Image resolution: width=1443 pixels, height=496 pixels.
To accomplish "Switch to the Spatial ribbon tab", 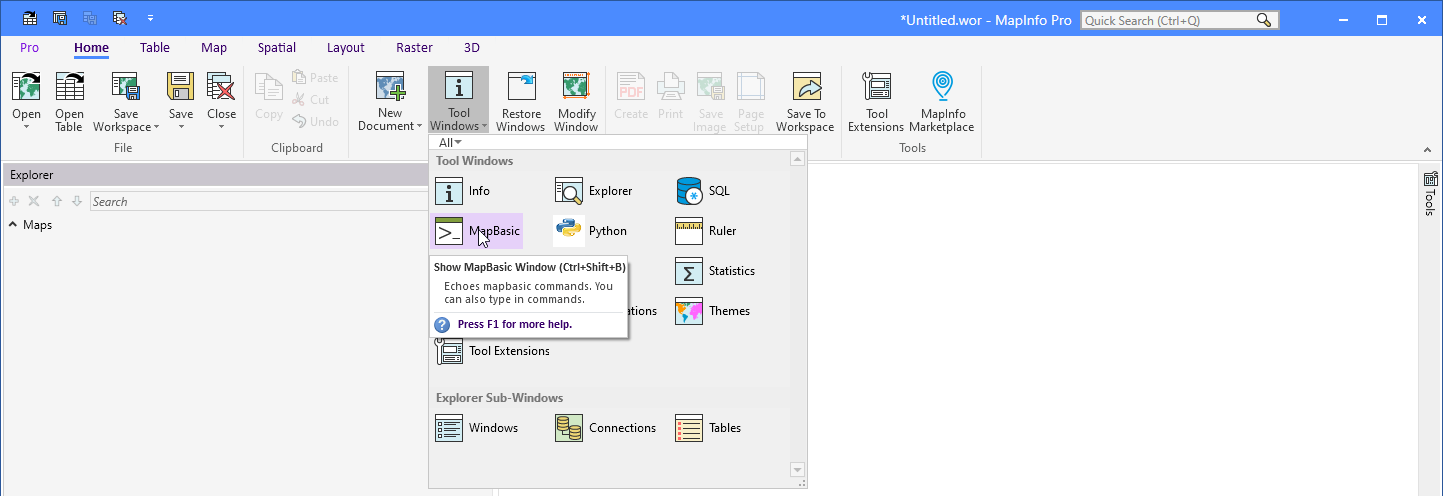I will click(277, 48).
